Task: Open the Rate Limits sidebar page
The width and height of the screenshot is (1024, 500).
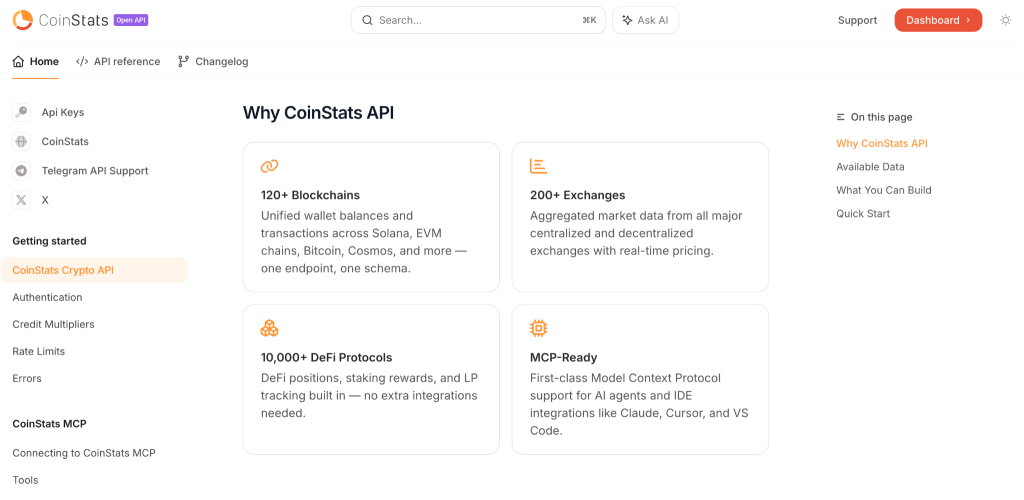Action: [38, 351]
